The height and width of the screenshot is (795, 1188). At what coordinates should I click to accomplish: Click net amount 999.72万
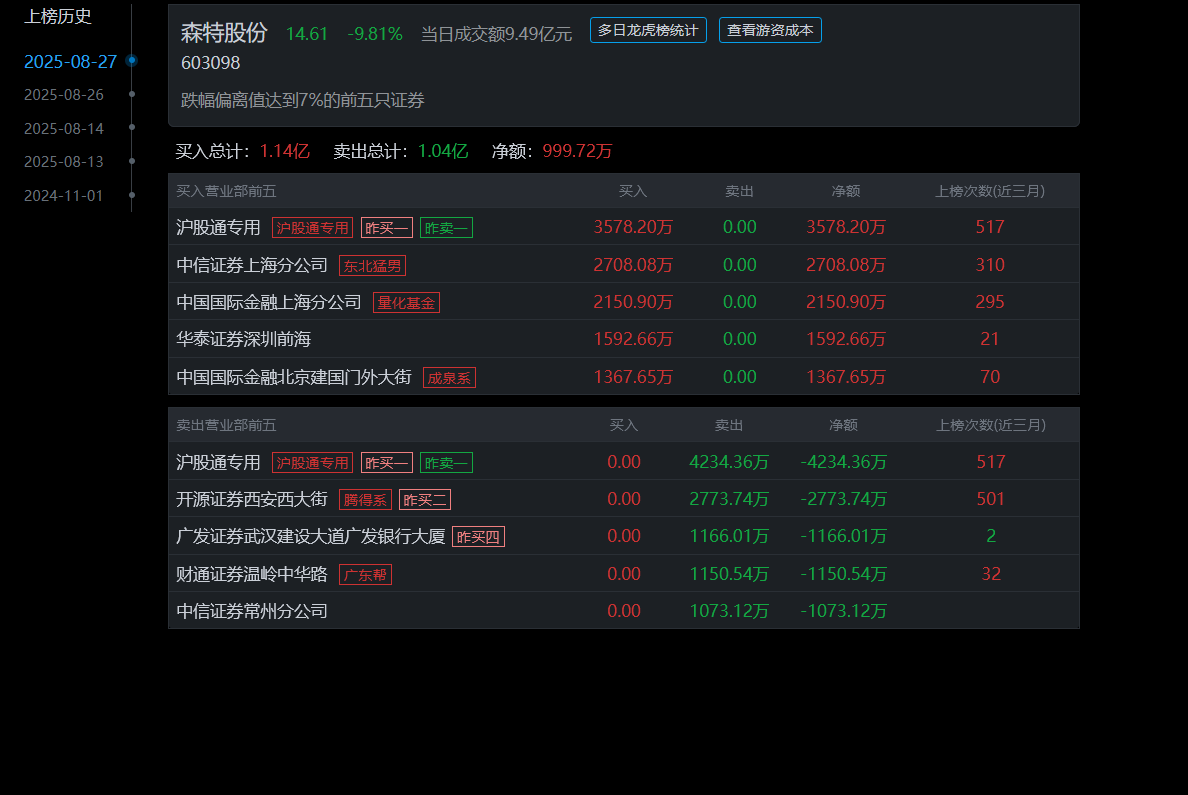[x=577, y=151]
